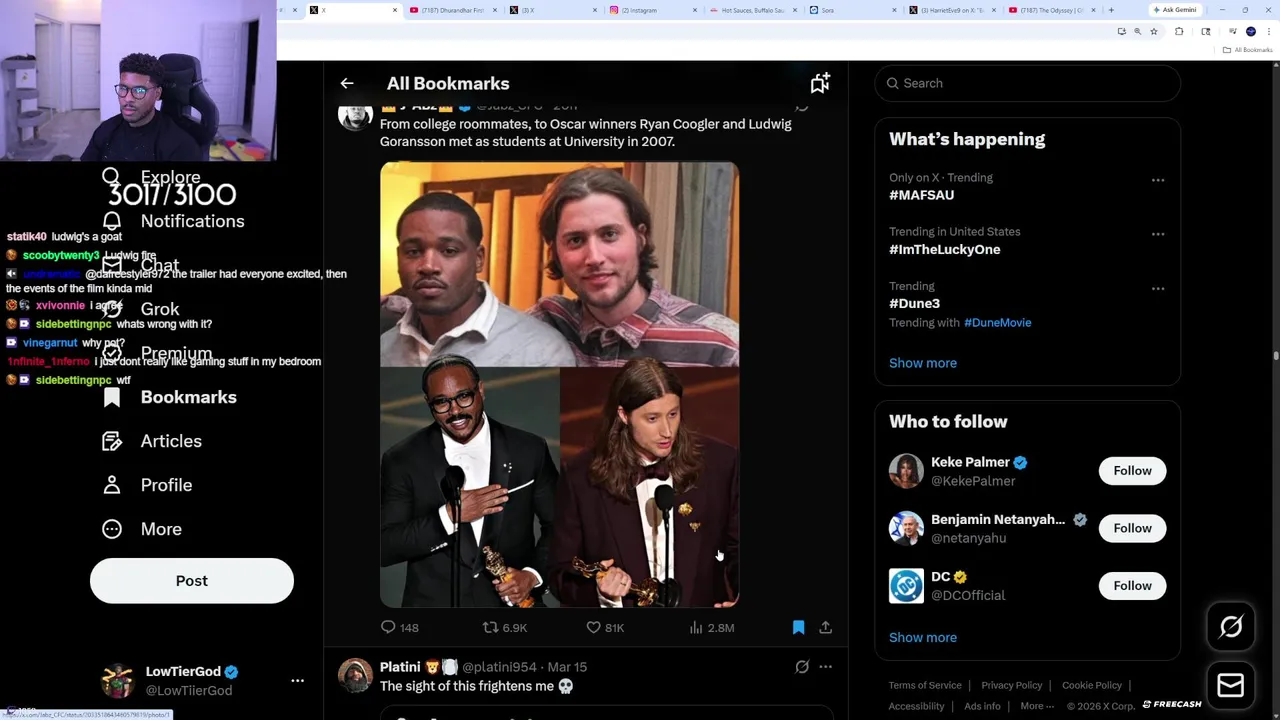Screen dimensions: 1280x720
Task: Open more options for #ImTheLuckyOne trend
Action: [1158, 234]
